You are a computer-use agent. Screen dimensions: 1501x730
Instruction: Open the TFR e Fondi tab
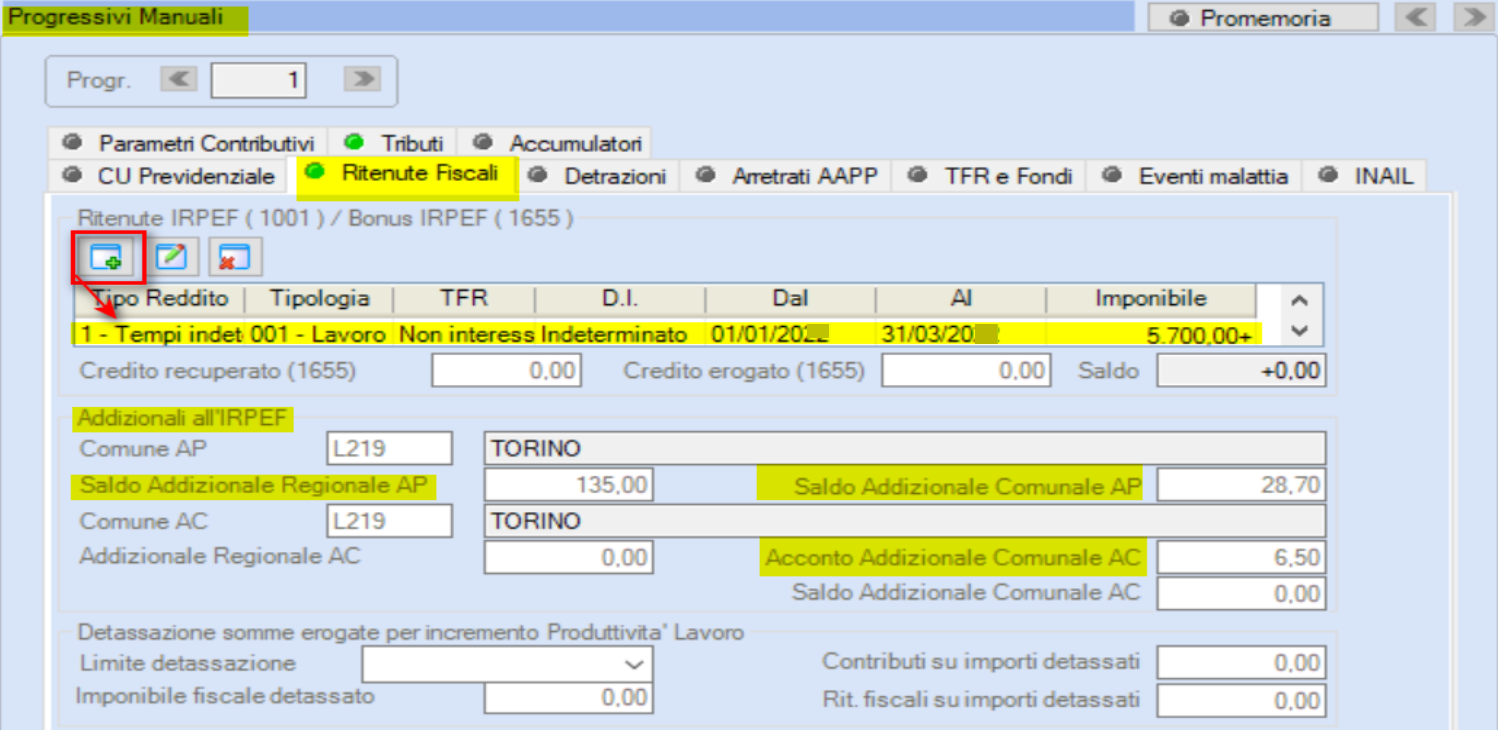(989, 176)
